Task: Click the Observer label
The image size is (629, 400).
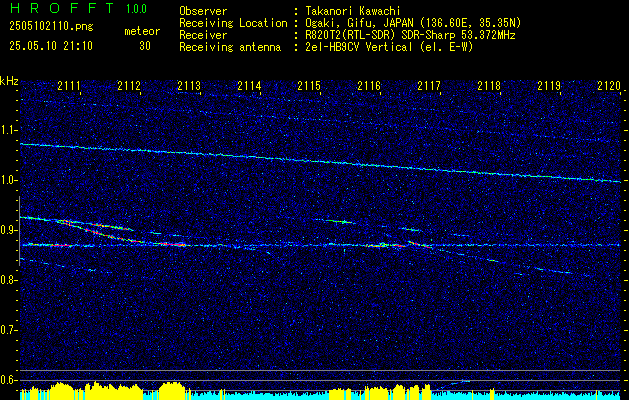Action: click(203, 11)
